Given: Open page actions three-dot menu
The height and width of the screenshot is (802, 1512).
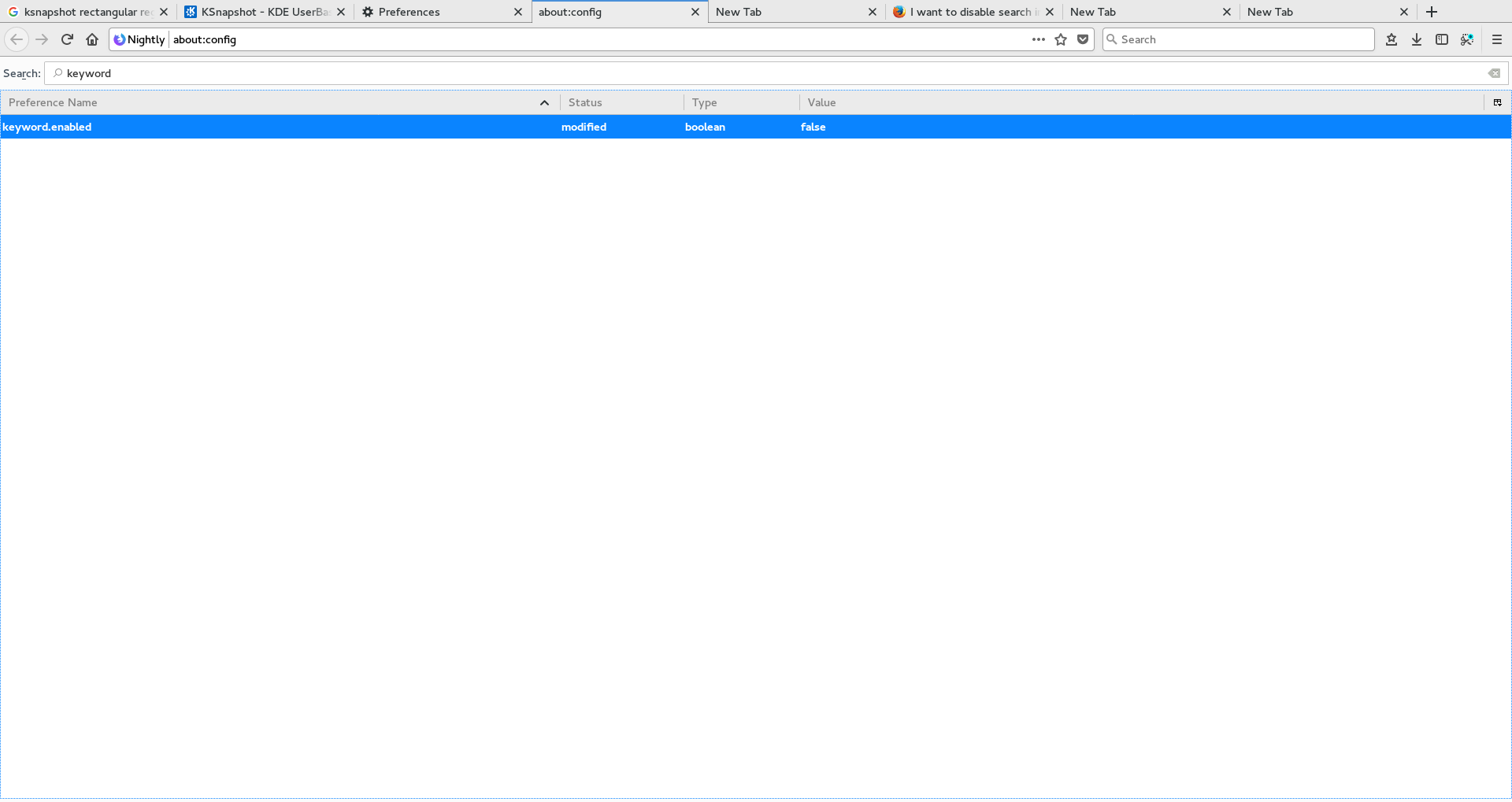Looking at the screenshot, I should pos(1039,39).
